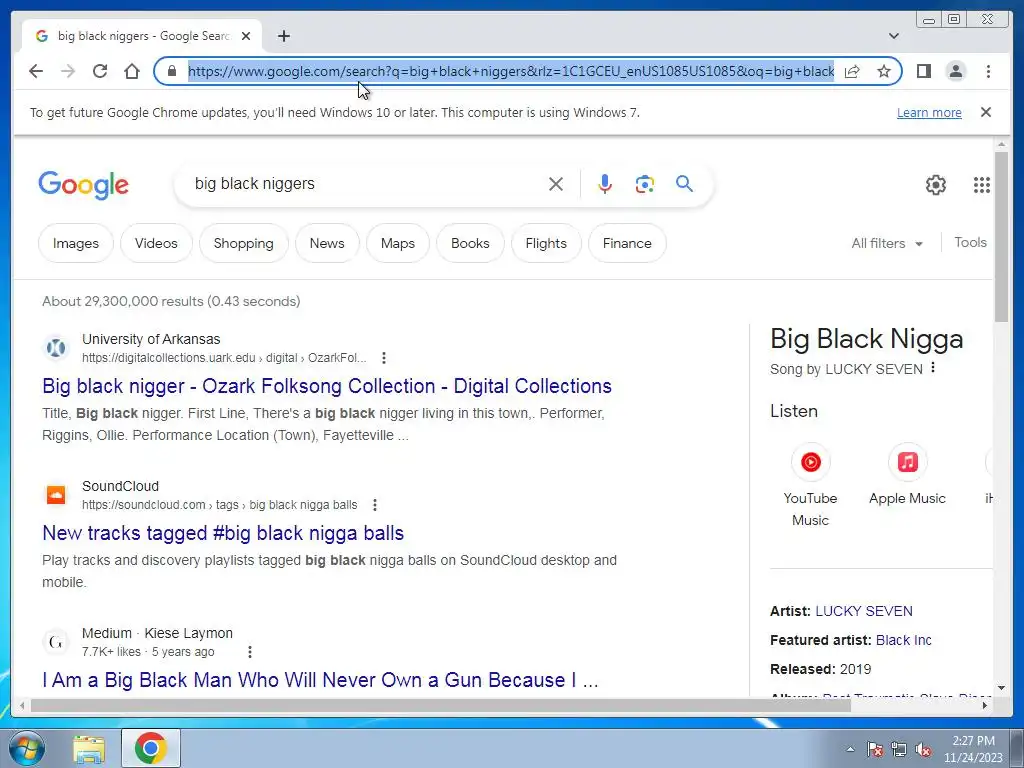Select the Flights filter
This screenshot has width=1024, height=768.
(x=546, y=243)
